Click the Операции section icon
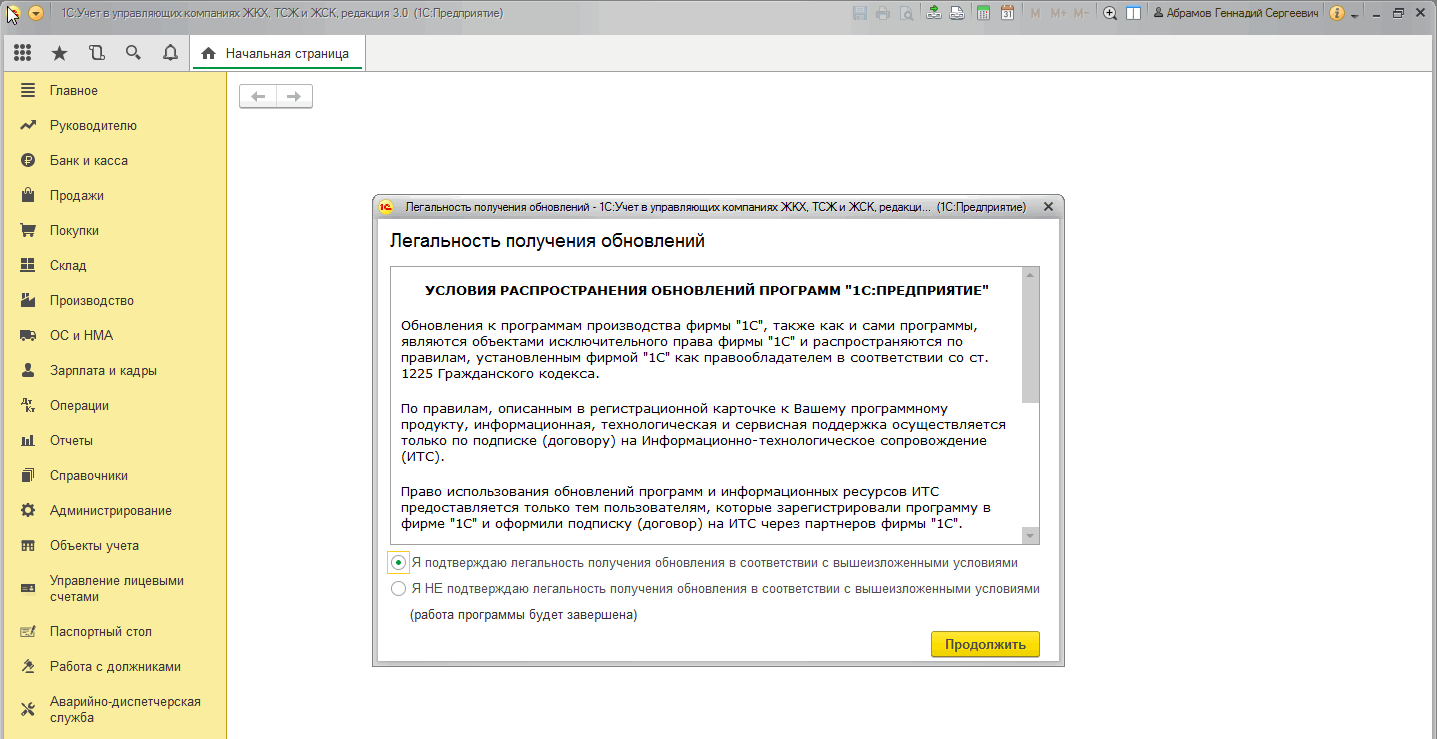This screenshot has width=1437, height=739. coord(29,405)
